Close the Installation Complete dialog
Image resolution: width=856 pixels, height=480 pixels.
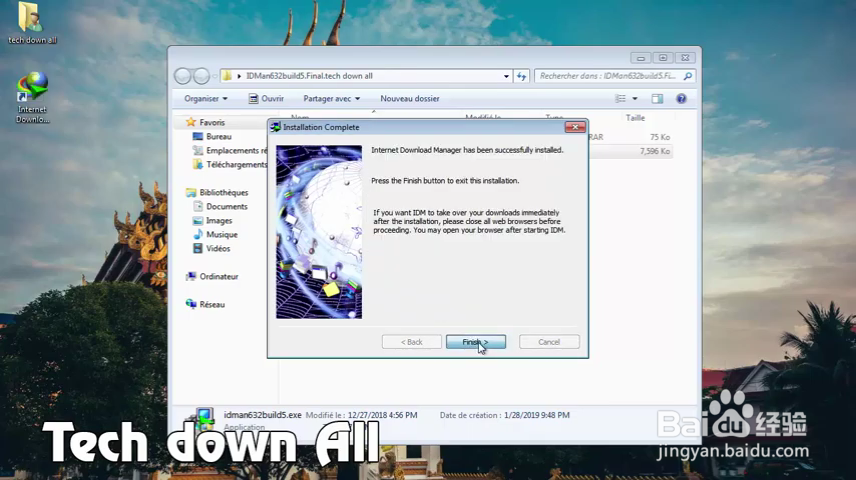click(x=575, y=127)
